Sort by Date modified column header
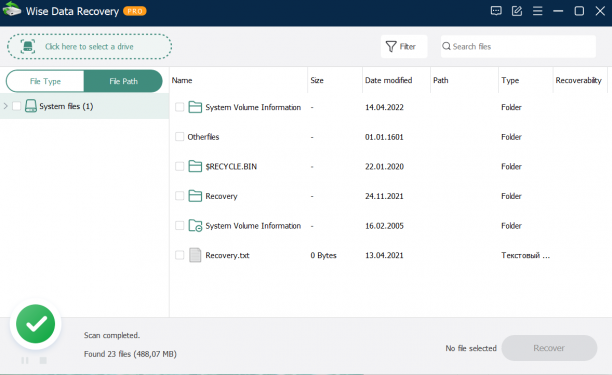 point(396,80)
